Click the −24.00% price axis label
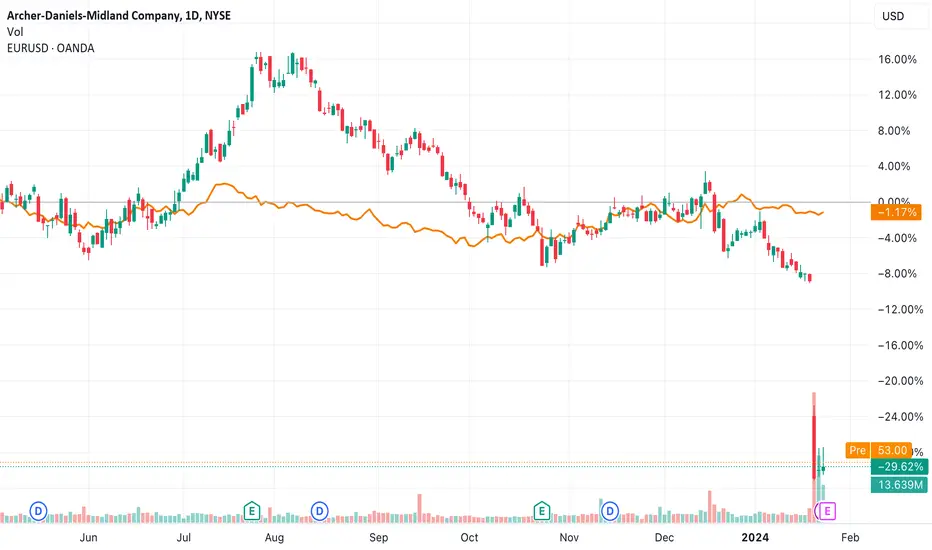 point(900,416)
